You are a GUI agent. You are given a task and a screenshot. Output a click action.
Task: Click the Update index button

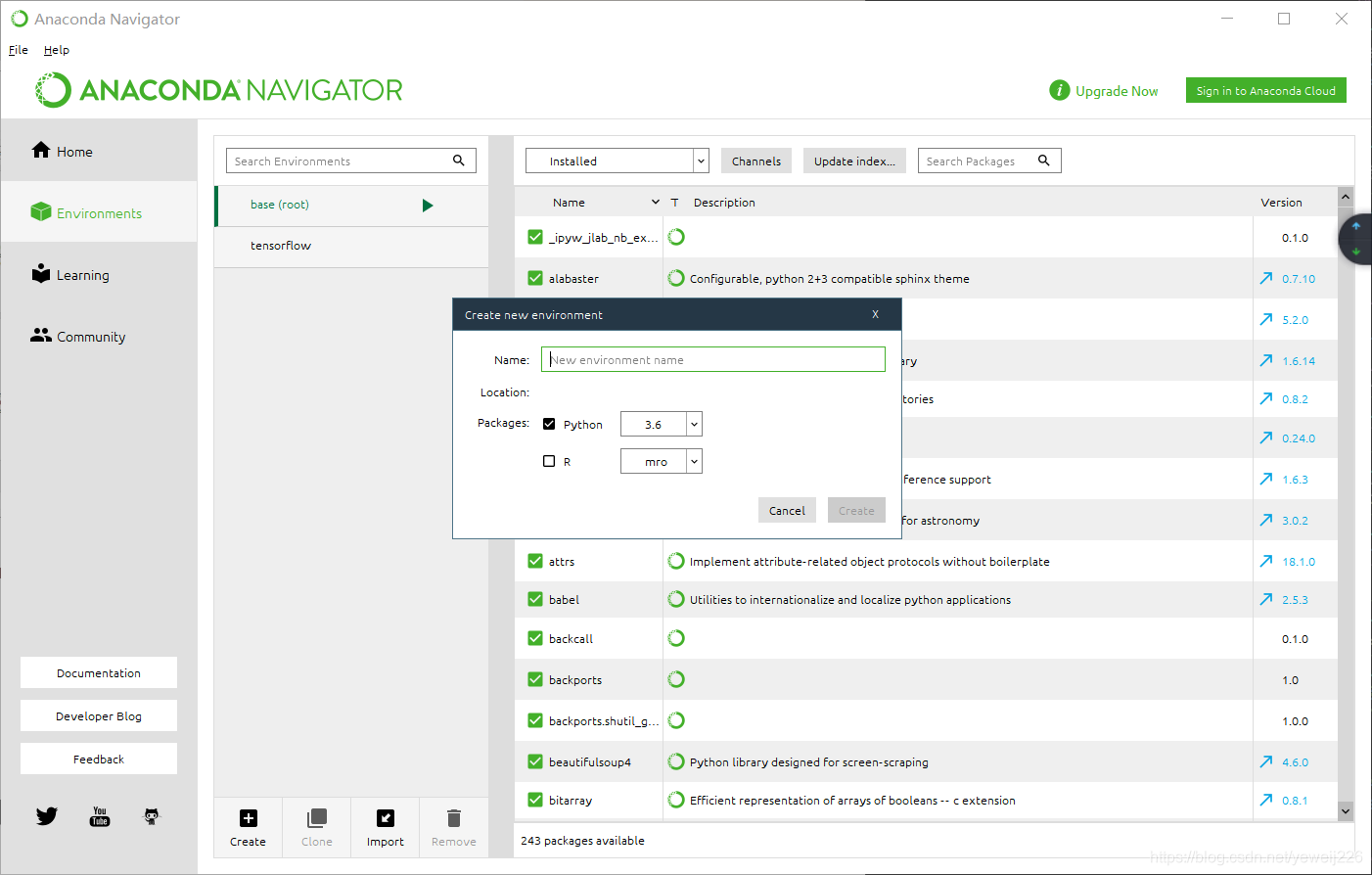(854, 161)
